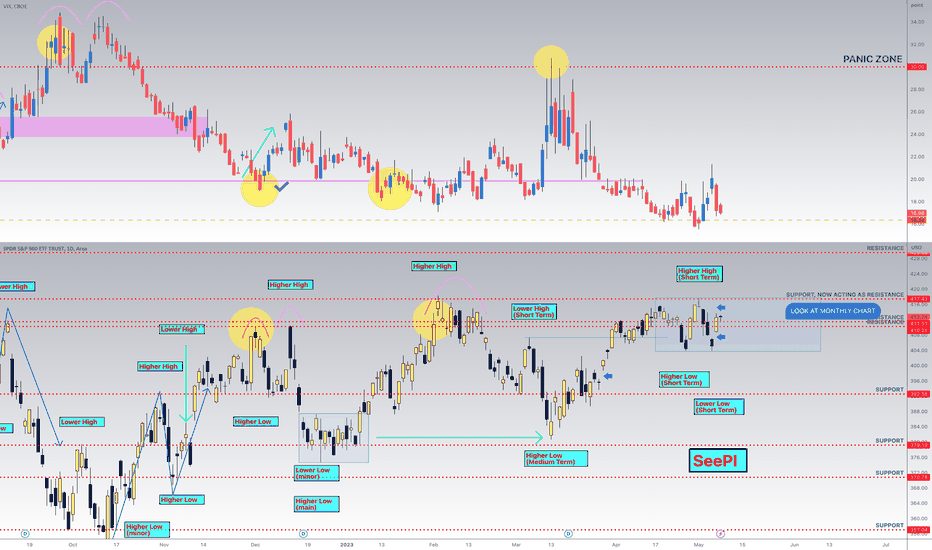The image size is (932, 550).
Task: Click the point unit label on VIX axis
Action: point(917,5)
